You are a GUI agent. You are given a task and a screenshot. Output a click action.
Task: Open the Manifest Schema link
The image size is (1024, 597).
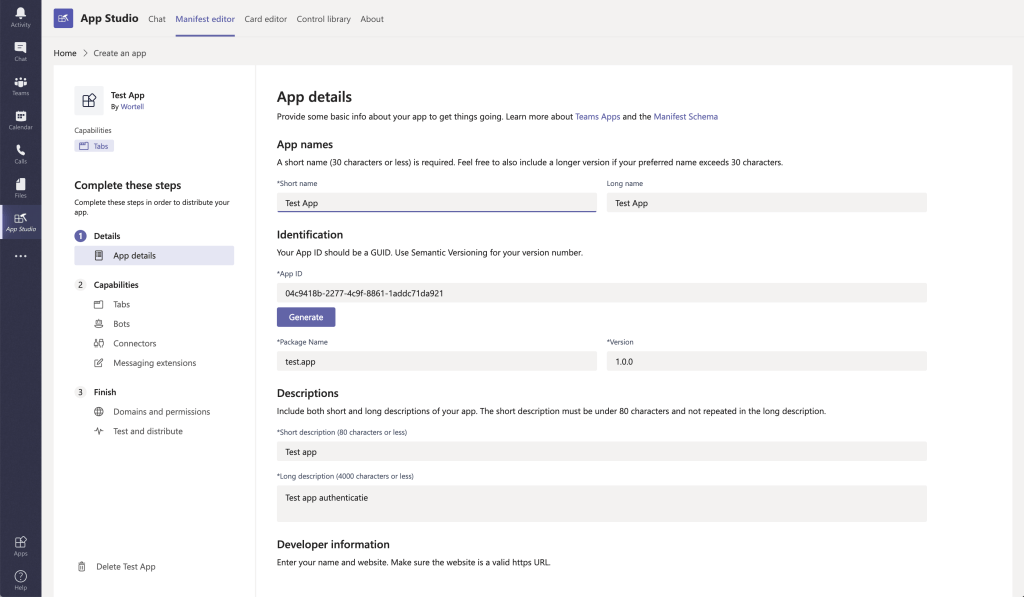[685, 117]
